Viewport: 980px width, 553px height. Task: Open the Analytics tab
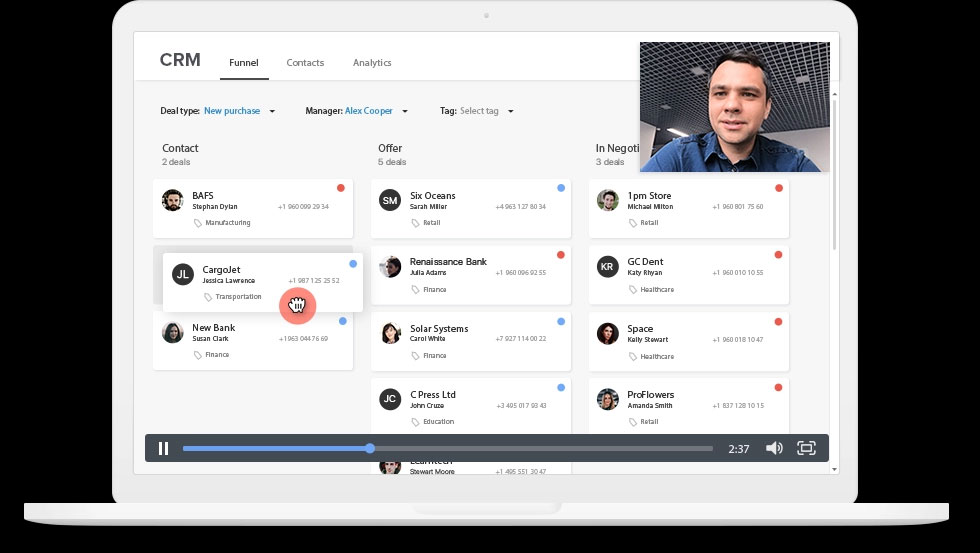372,63
